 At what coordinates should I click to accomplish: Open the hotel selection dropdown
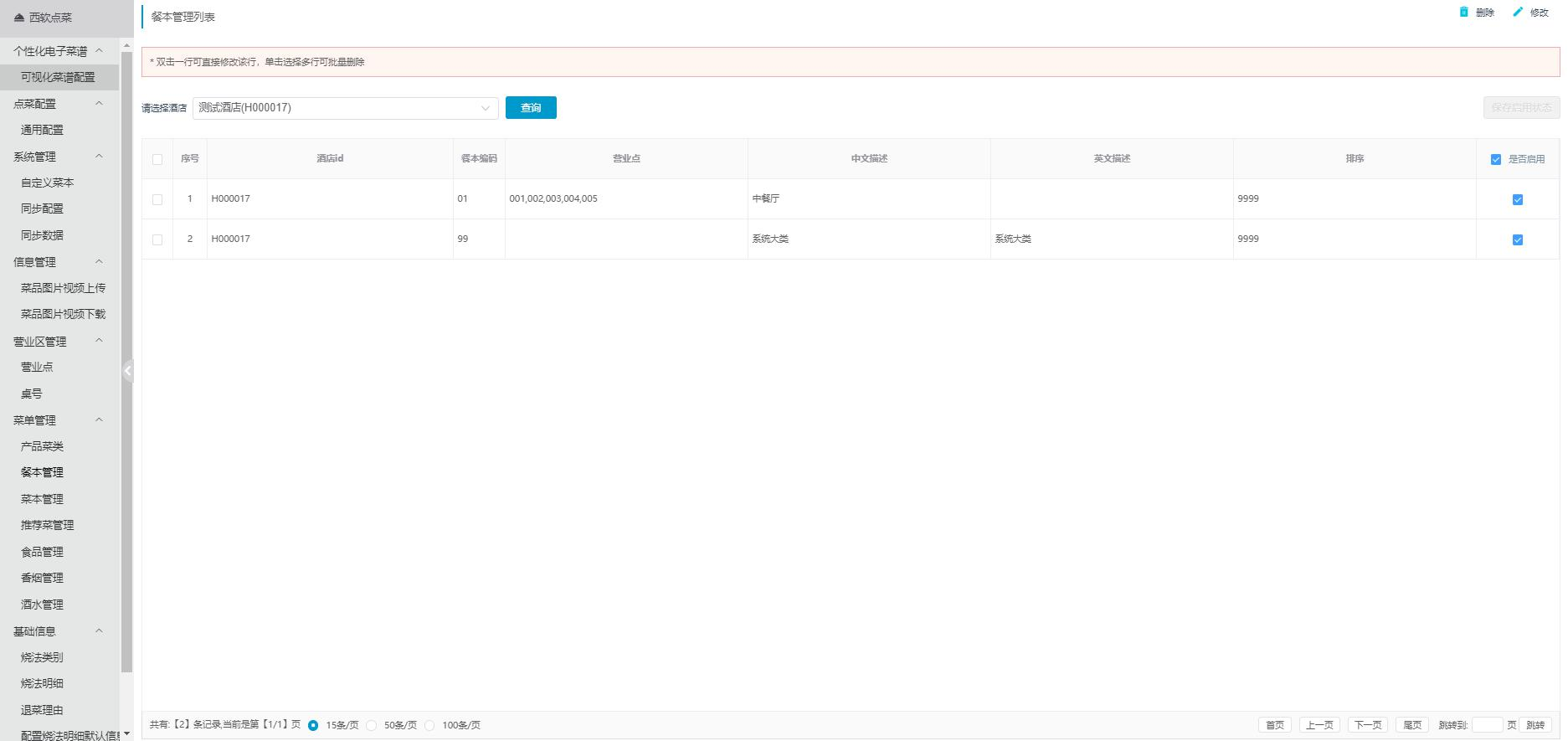345,108
